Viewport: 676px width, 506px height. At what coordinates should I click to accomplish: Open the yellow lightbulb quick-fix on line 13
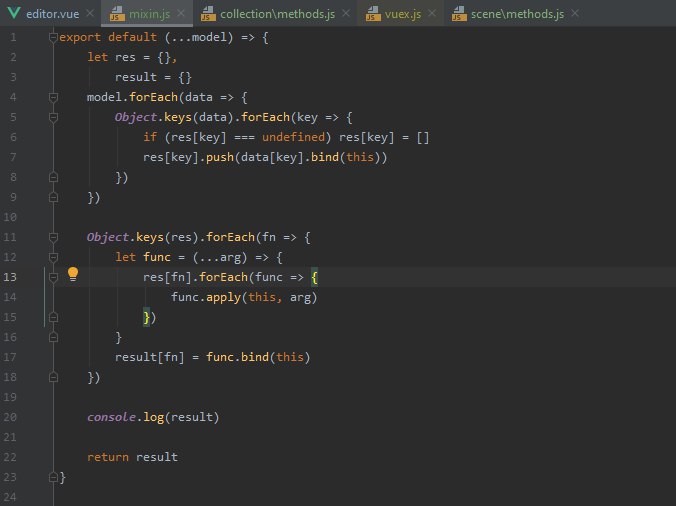(x=73, y=274)
